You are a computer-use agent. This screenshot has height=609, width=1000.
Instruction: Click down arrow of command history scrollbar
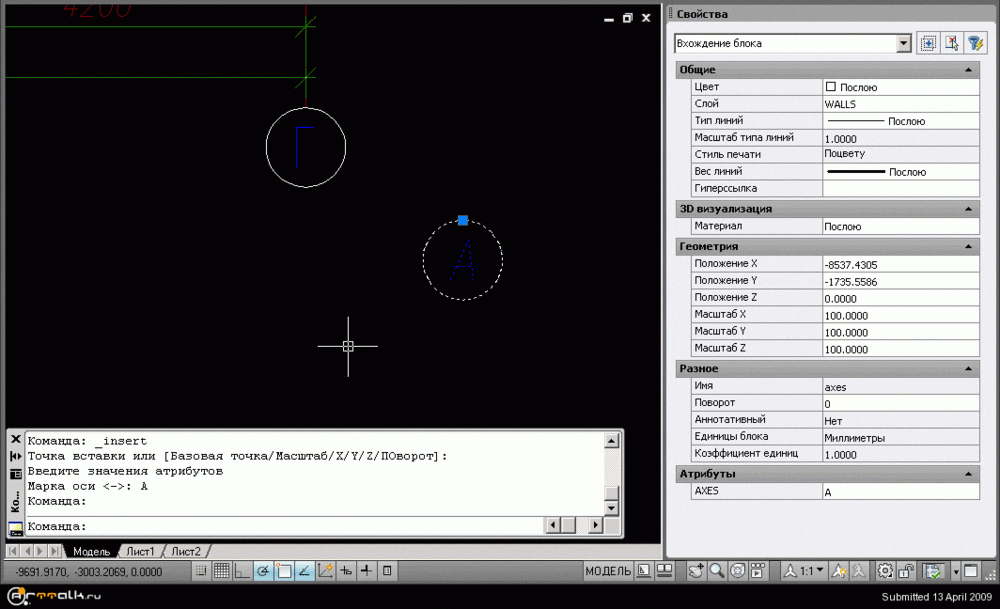[612, 508]
